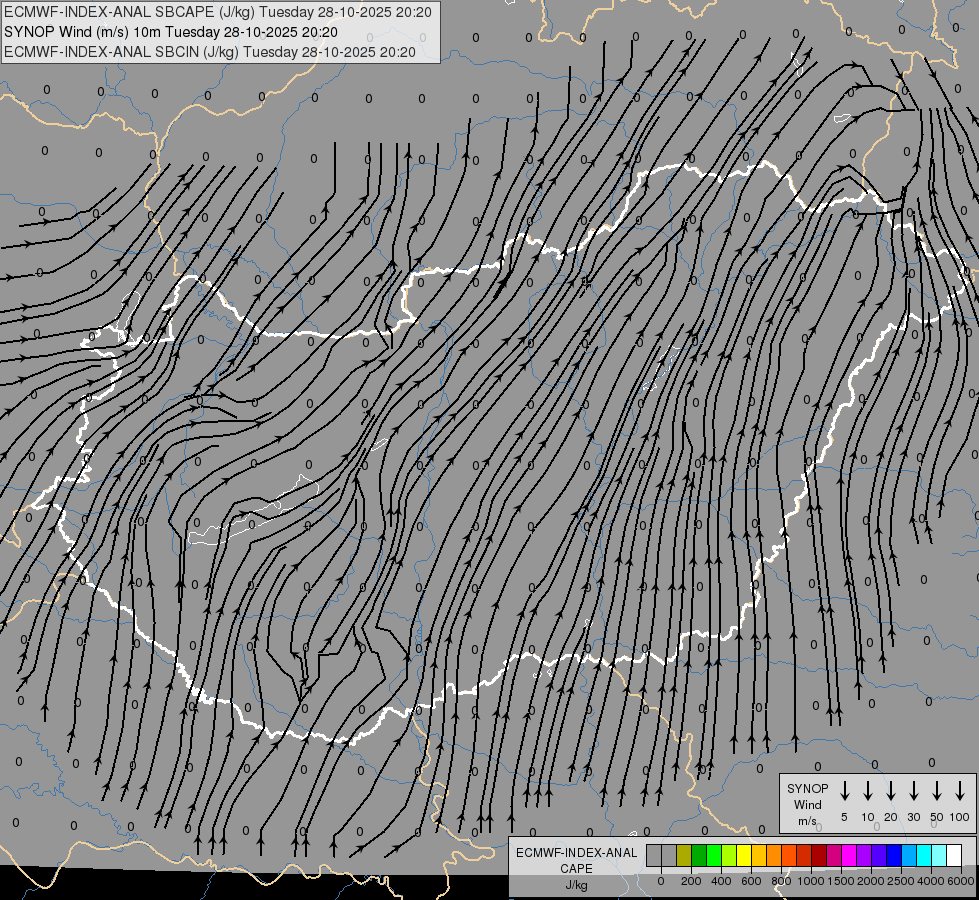979x900 pixels.
Task: Choose the pale cyan CAPE swatch
Action: 939,855
